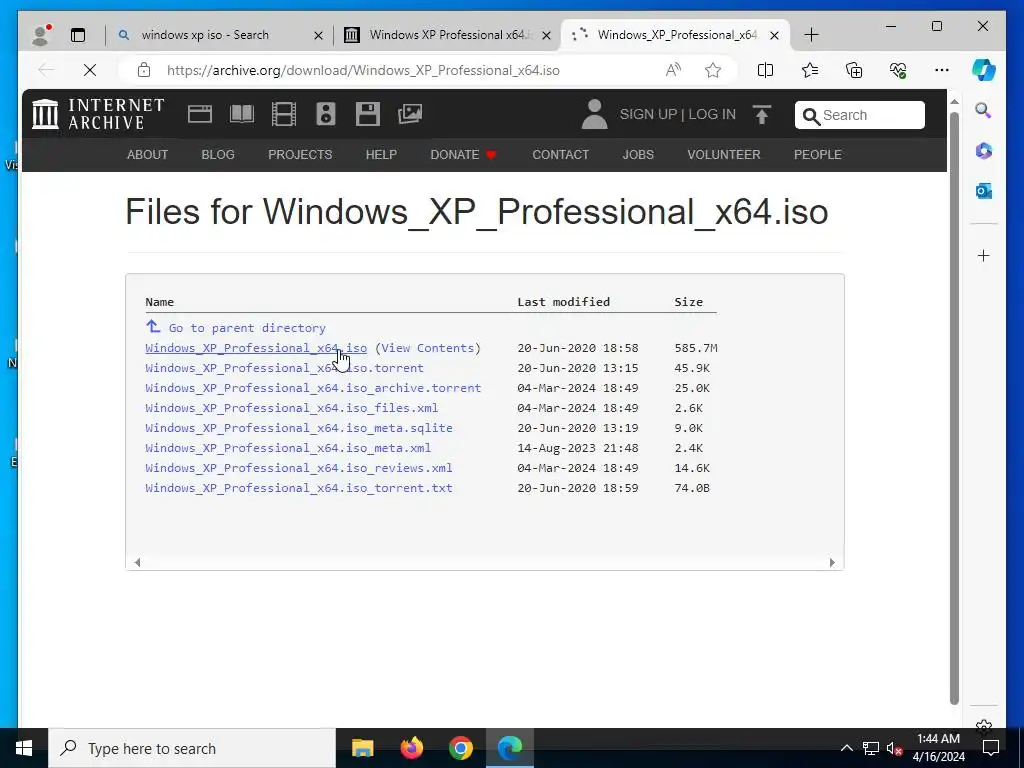Open the ABOUT menu item

(147, 155)
